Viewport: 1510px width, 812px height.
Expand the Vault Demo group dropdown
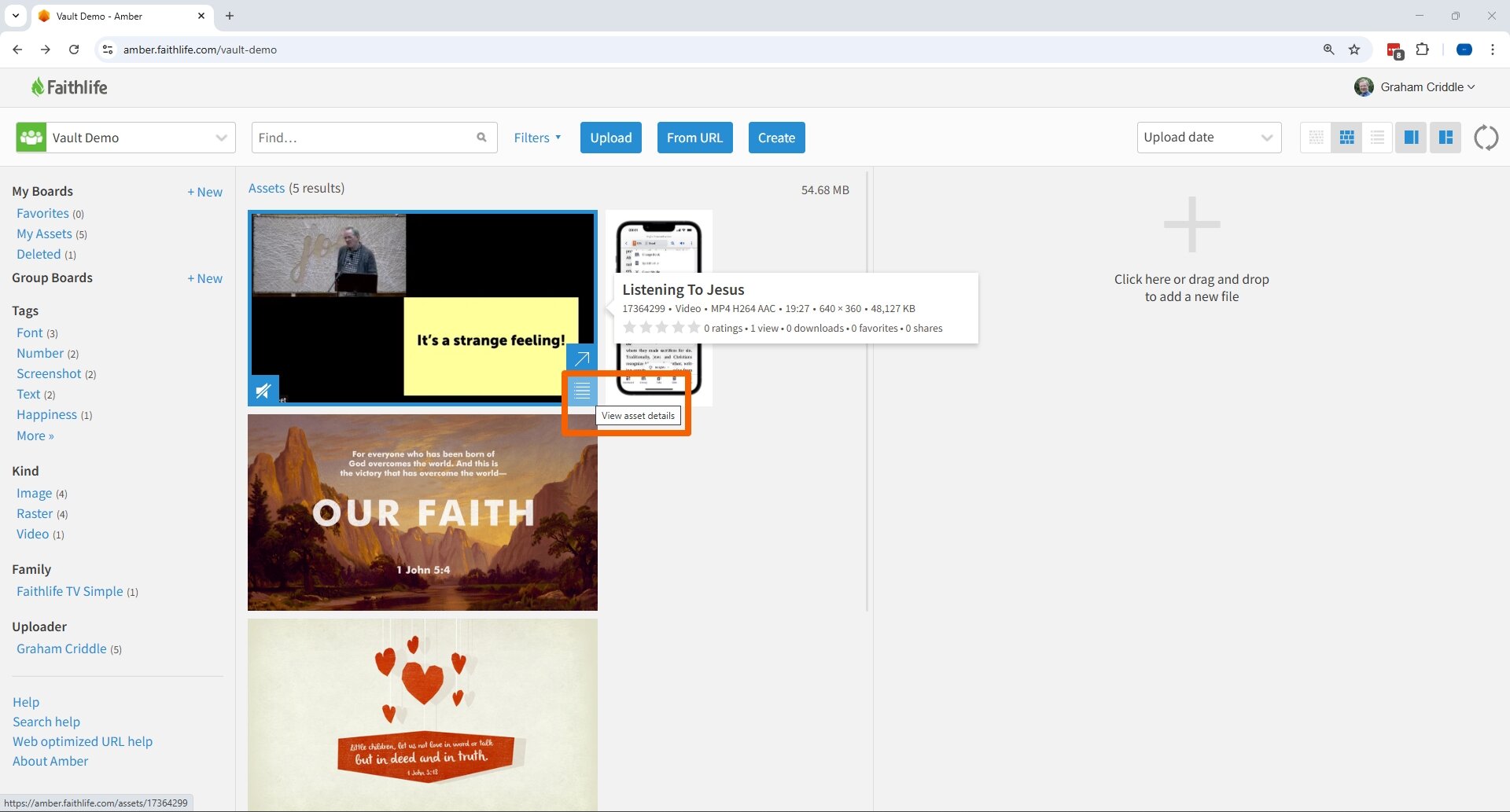pos(221,138)
